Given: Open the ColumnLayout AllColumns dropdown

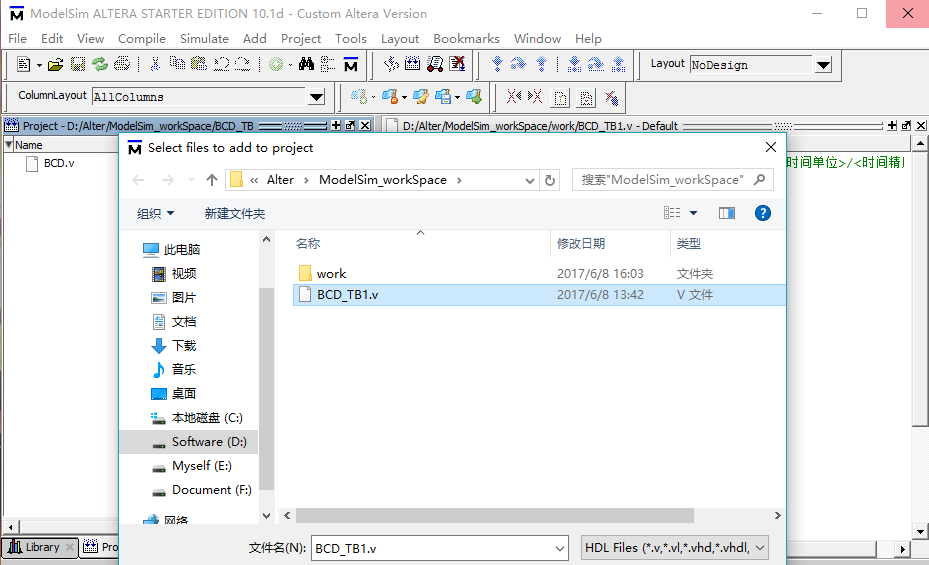Looking at the screenshot, I should point(316,97).
